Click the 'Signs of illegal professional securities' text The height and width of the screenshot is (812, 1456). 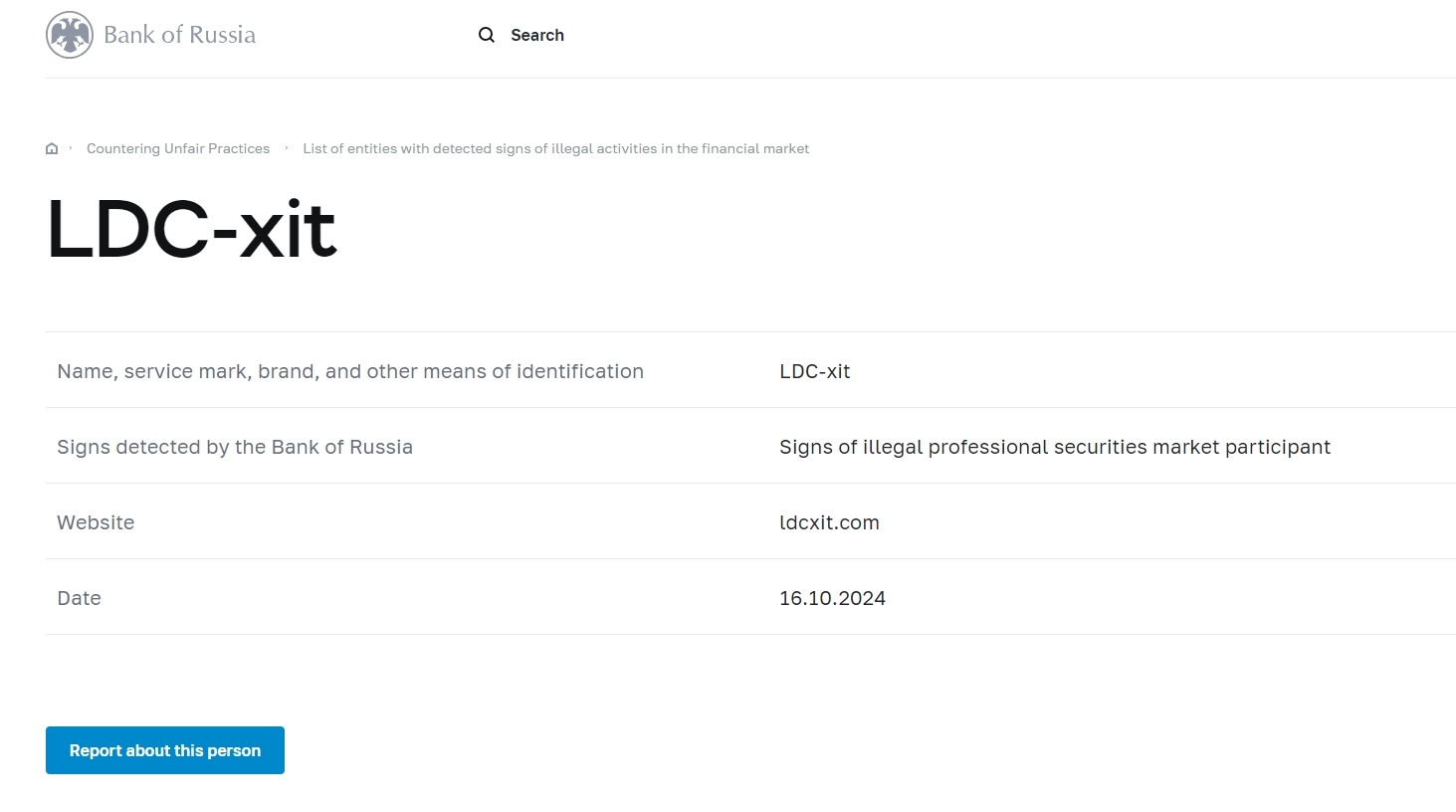tap(1054, 447)
